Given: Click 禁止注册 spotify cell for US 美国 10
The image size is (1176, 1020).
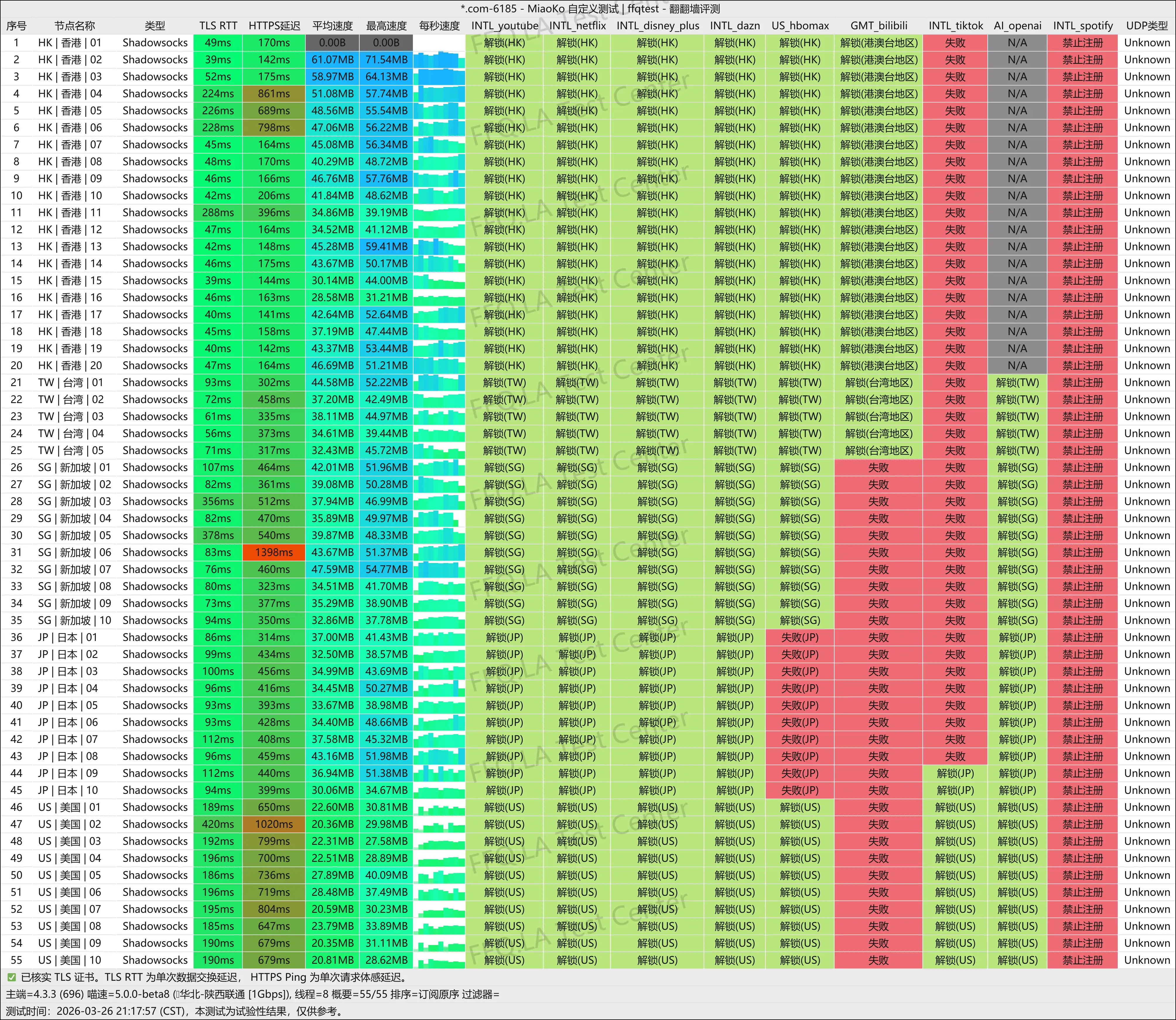Looking at the screenshot, I should [x=1082, y=960].
